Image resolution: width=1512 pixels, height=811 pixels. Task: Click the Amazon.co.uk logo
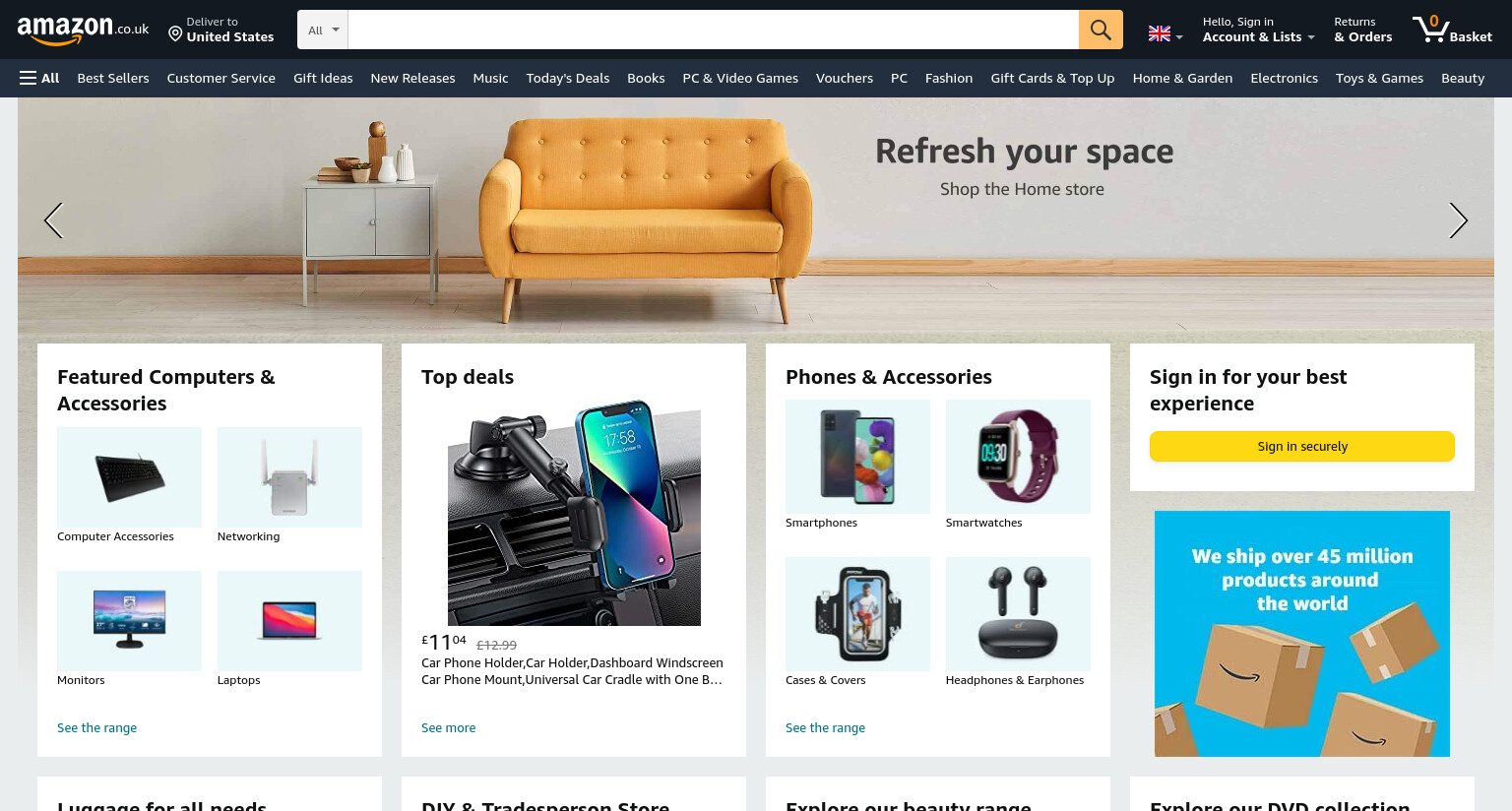tap(83, 30)
